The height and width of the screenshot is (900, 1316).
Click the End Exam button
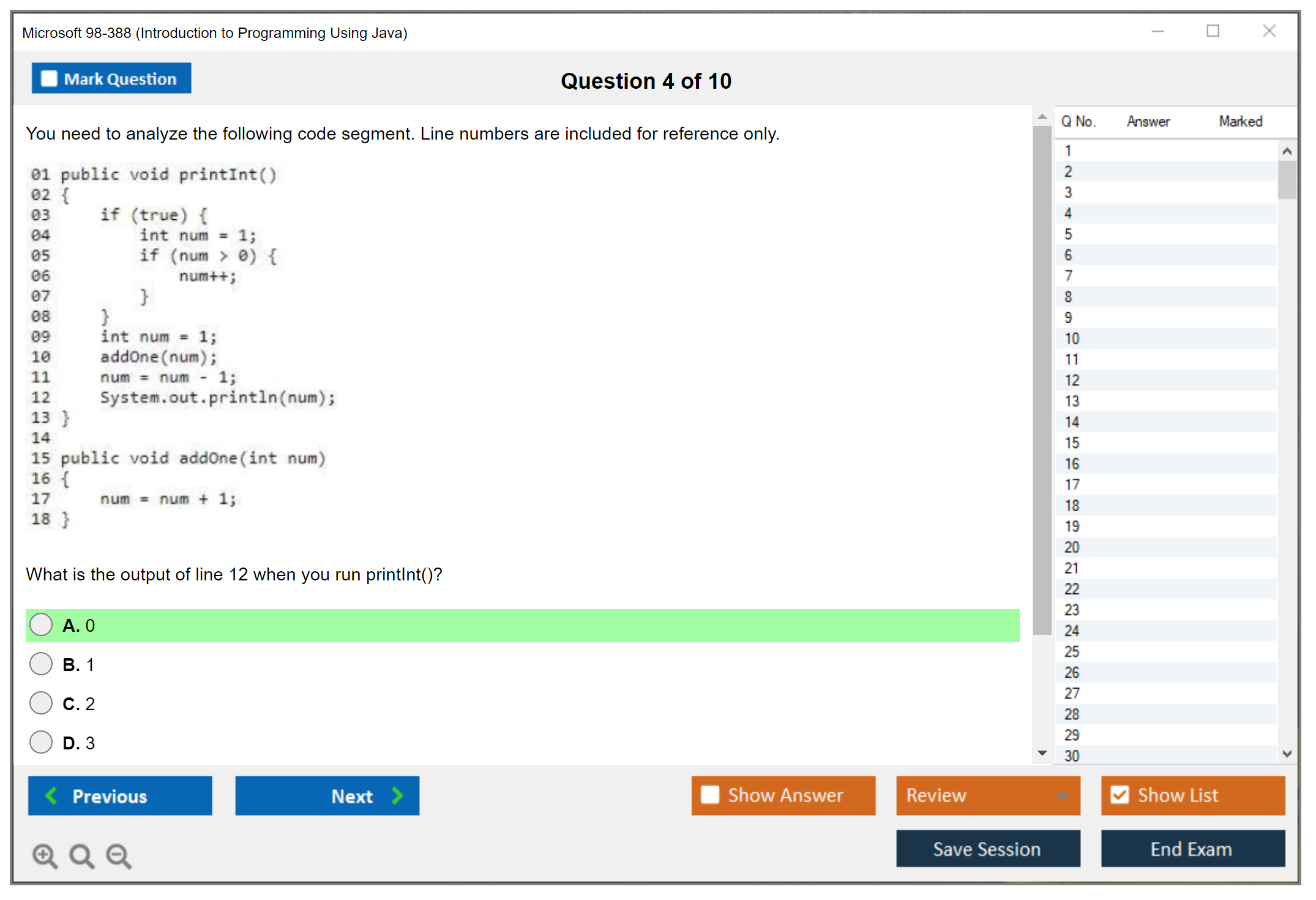pyautogui.click(x=1192, y=849)
